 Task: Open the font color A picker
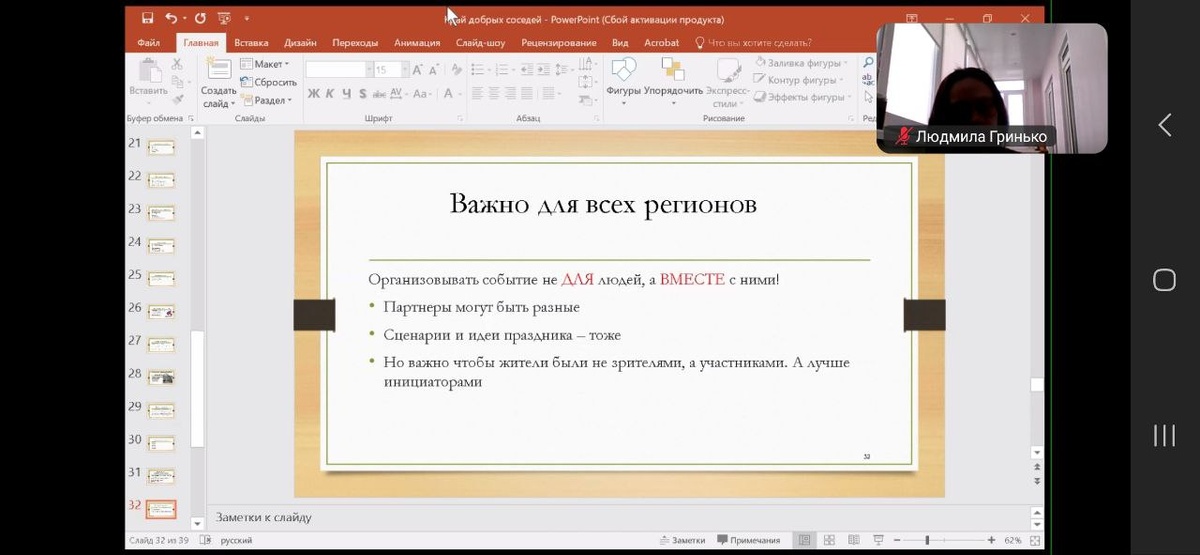(x=450, y=93)
